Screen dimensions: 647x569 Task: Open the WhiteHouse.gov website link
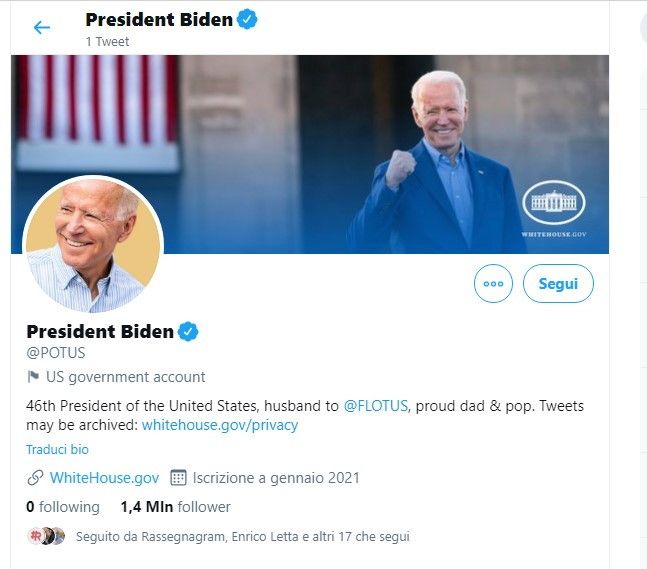coord(104,478)
